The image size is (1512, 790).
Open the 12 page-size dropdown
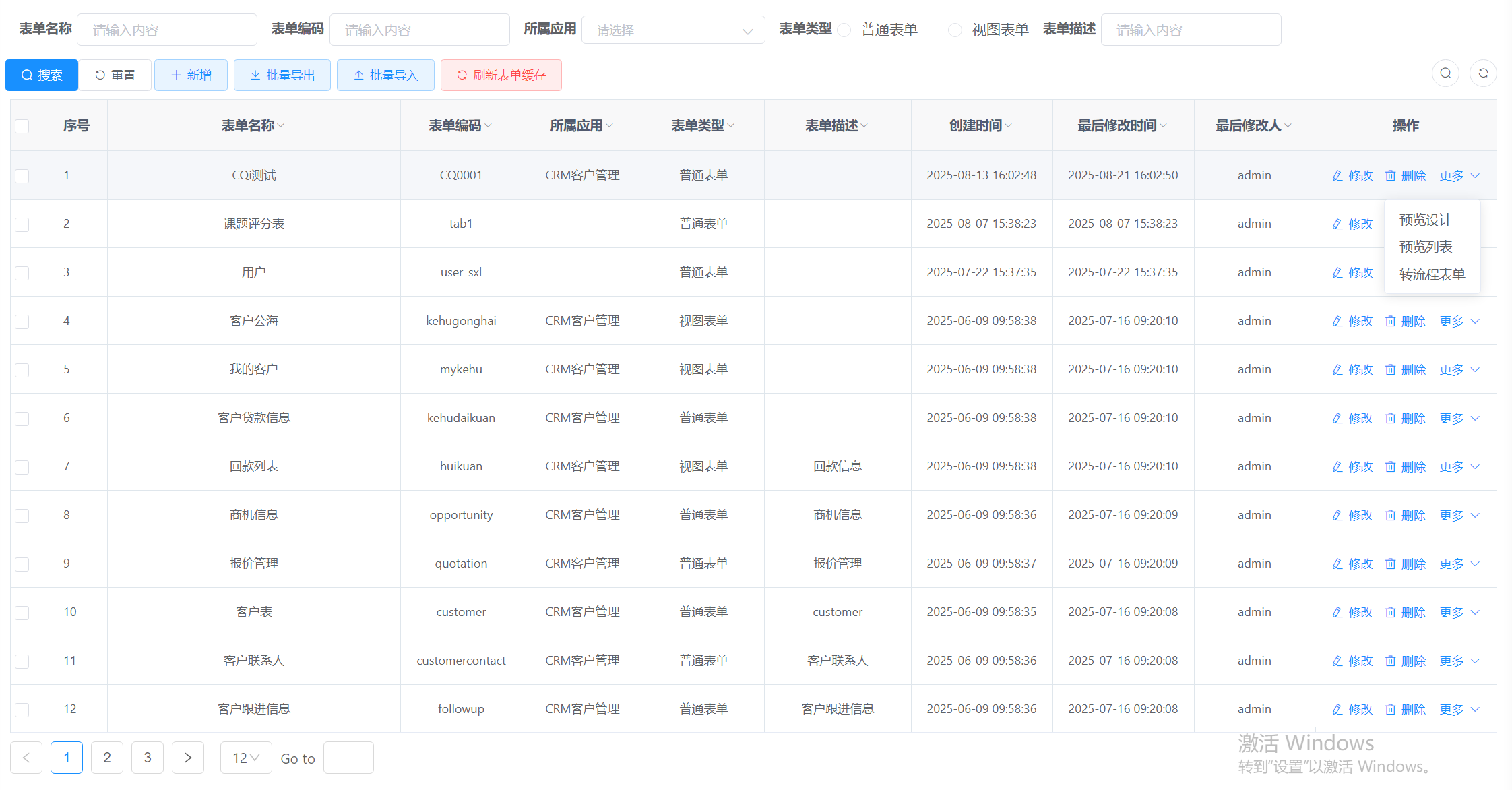pyautogui.click(x=245, y=758)
